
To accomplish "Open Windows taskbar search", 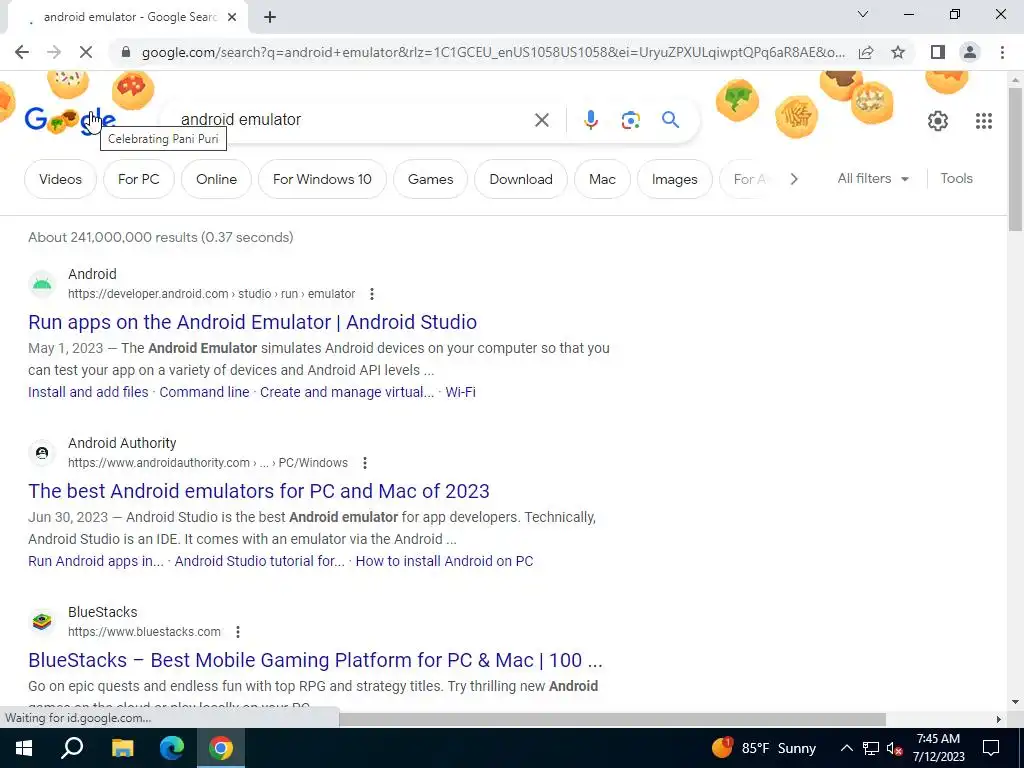I will [x=72, y=748].
